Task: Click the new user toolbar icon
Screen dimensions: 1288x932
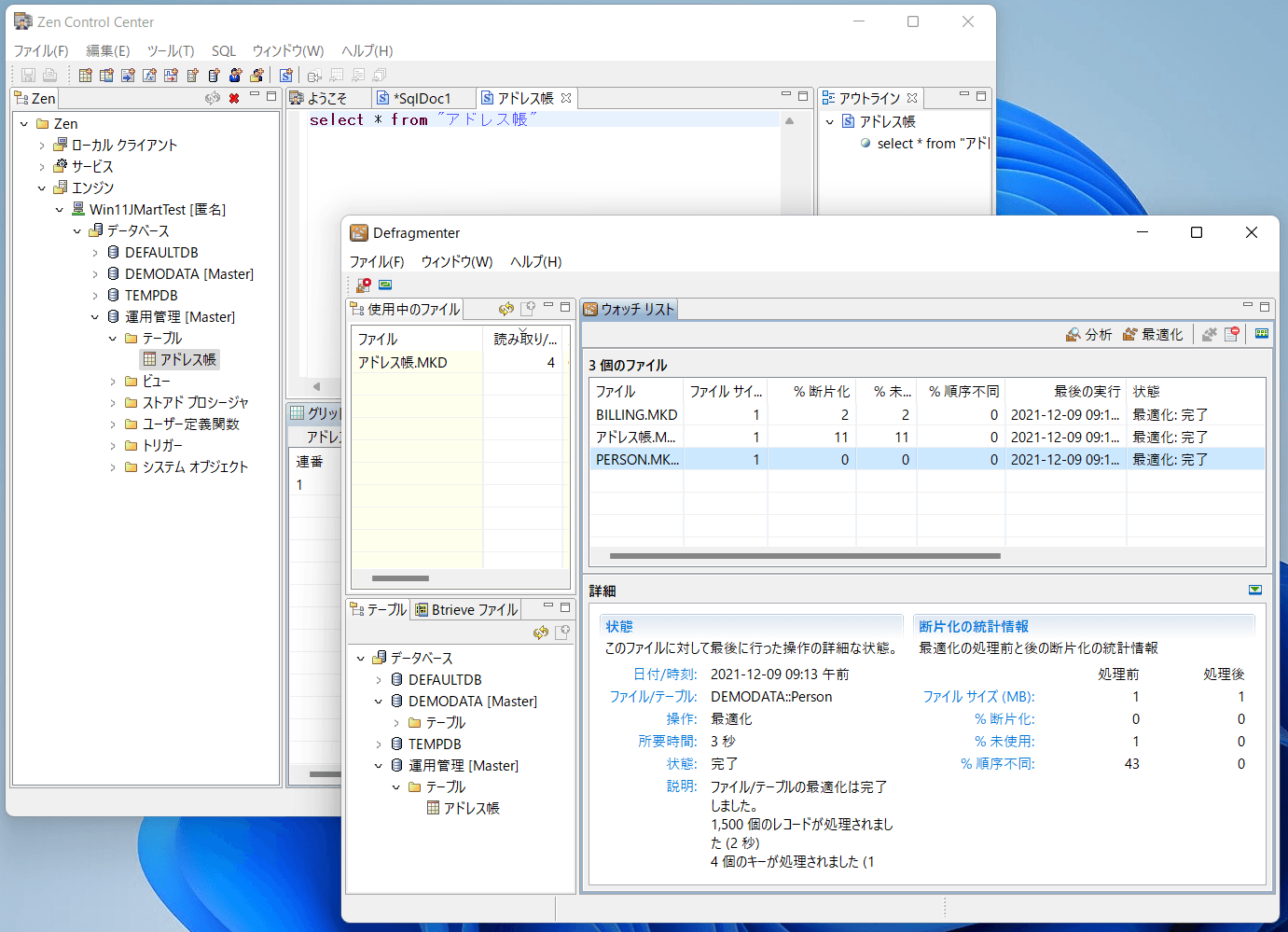Action: pyautogui.click(x=235, y=76)
